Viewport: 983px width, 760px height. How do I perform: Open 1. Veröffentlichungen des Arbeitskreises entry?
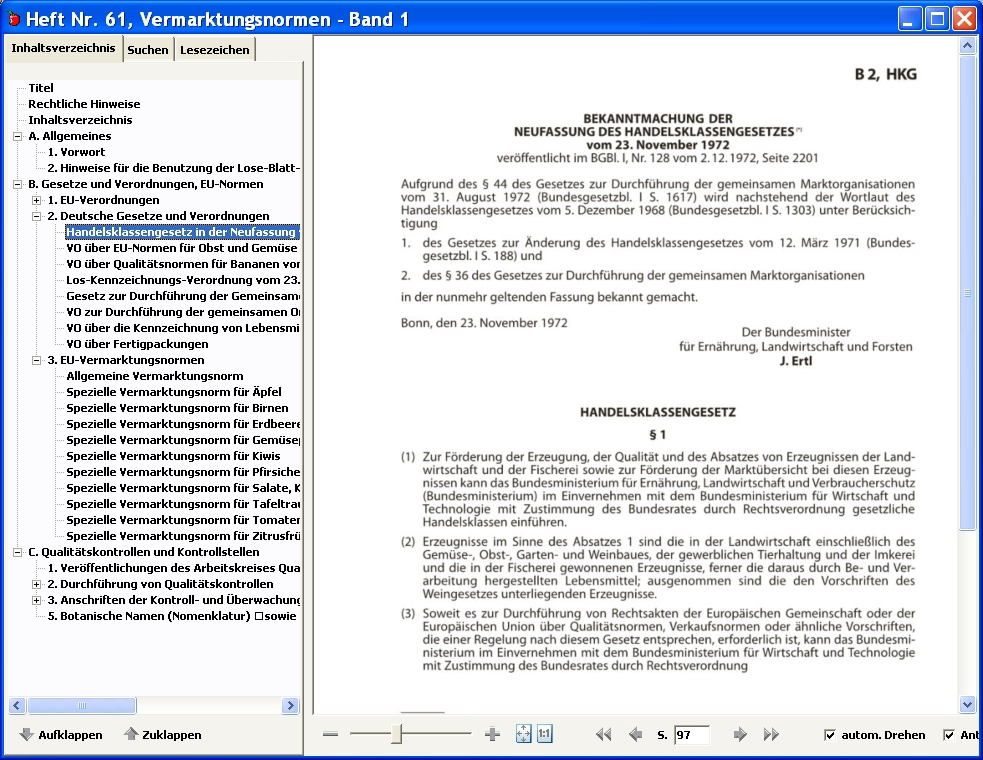coord(174,568)
